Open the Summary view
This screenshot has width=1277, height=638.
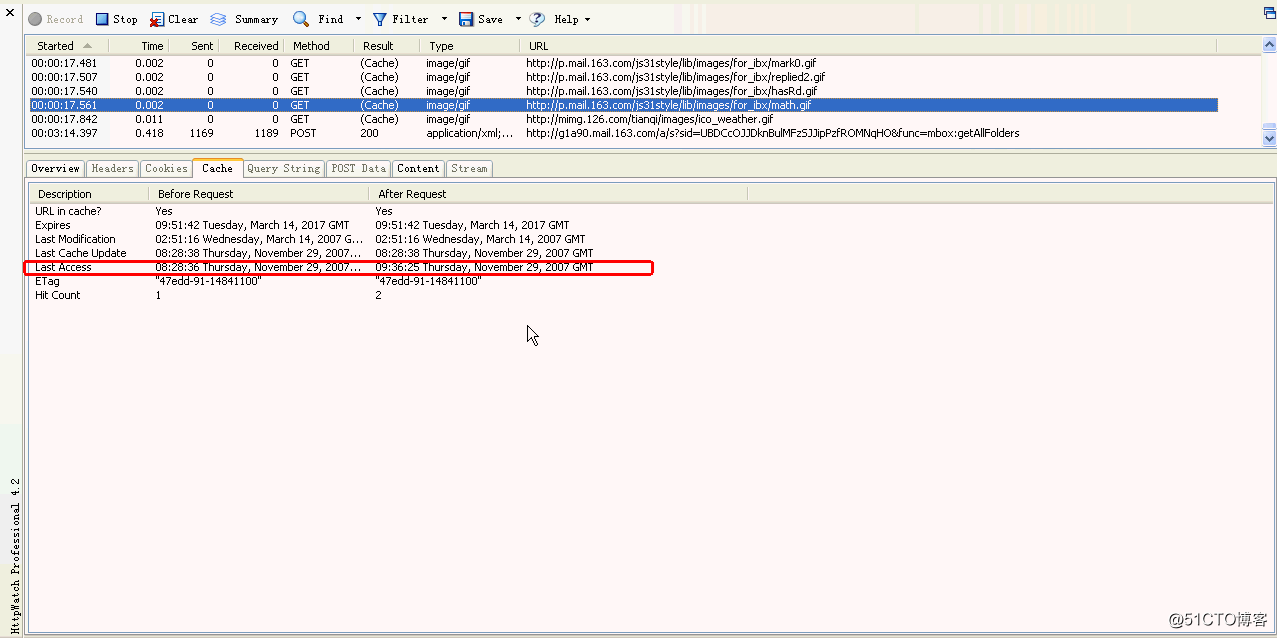click(244, 19)
